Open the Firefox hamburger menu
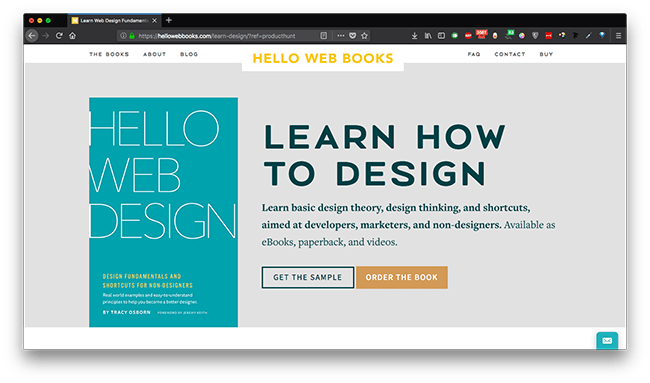650x383 pixels. tap(618, 36)
